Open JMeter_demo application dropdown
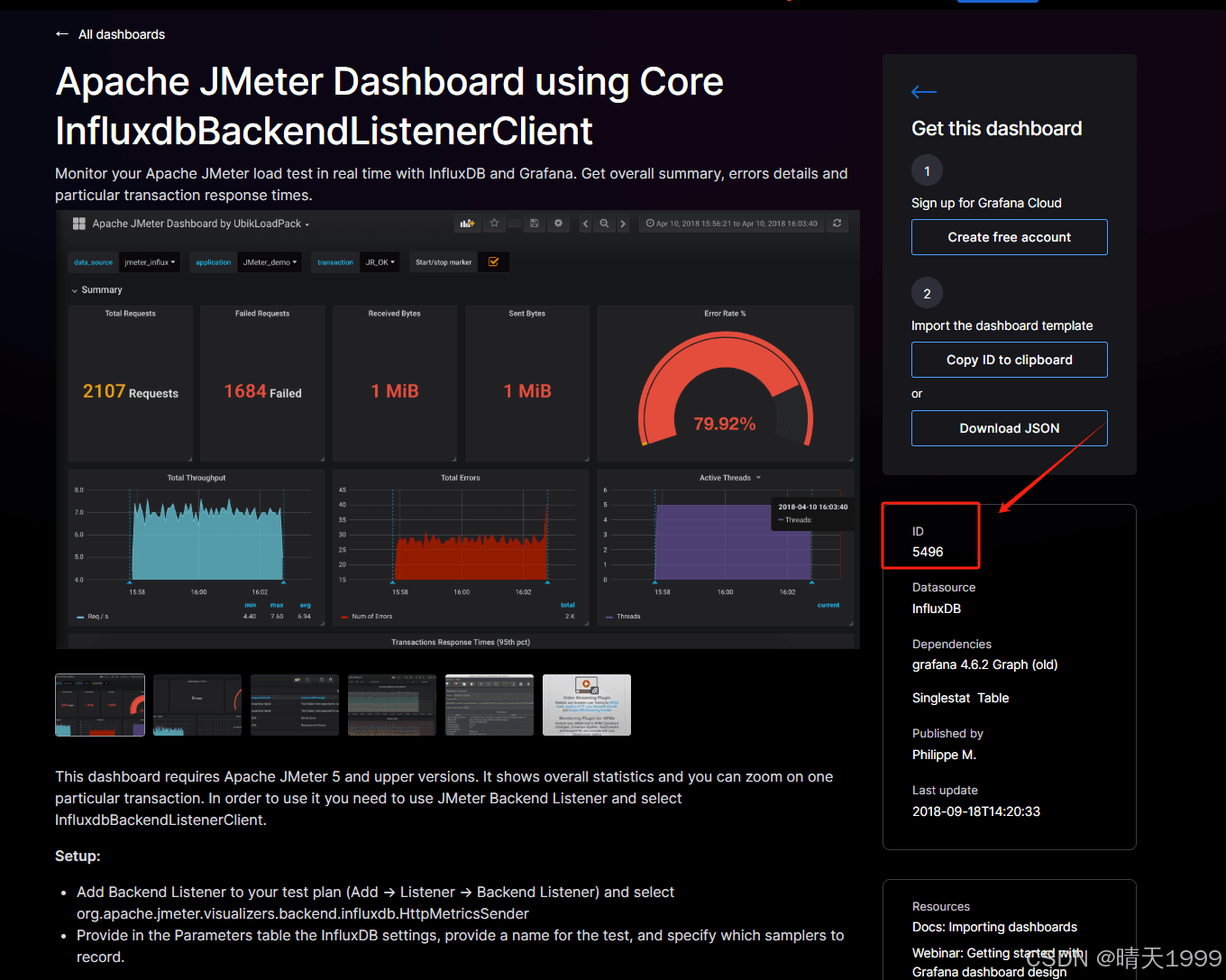This screenshot has width=1226, height=980. [270, 262]
